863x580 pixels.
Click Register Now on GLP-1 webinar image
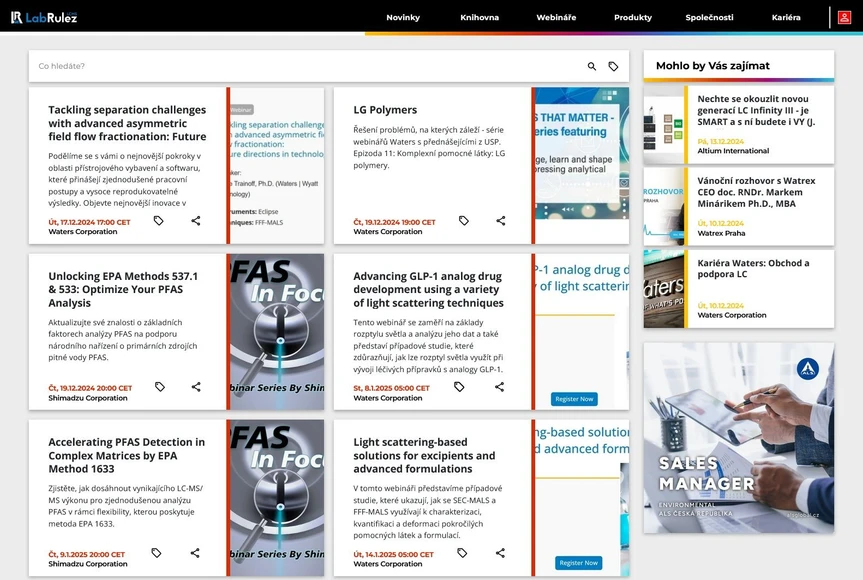[574, 399]
